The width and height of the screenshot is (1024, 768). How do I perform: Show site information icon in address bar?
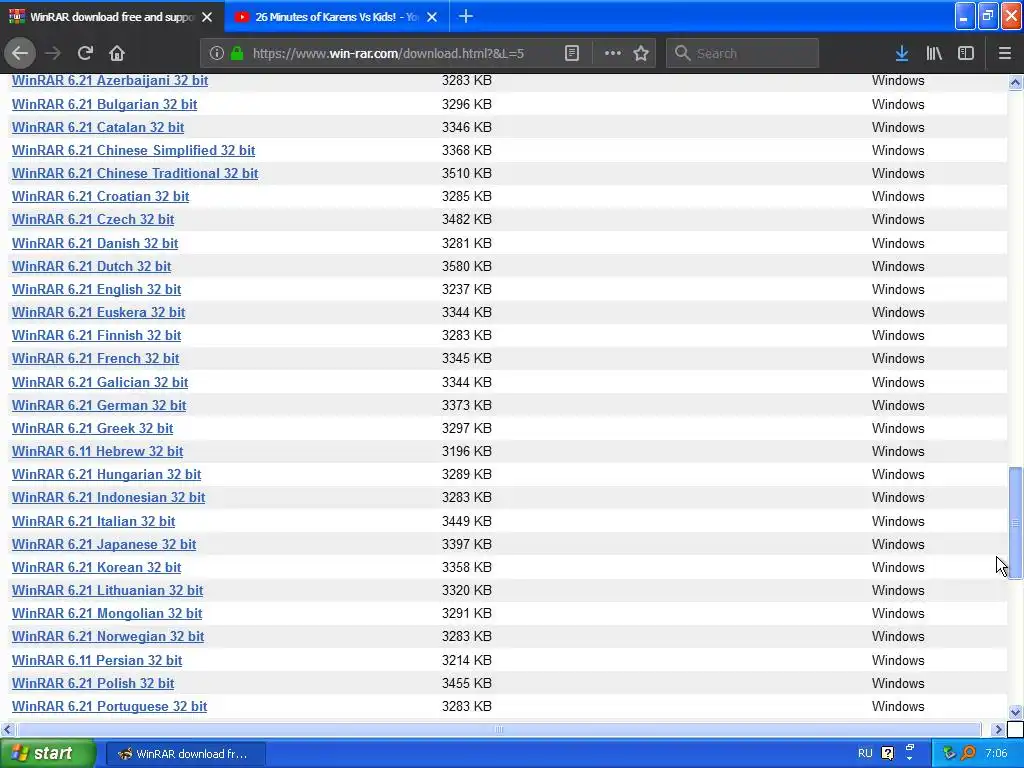(217, 53)
